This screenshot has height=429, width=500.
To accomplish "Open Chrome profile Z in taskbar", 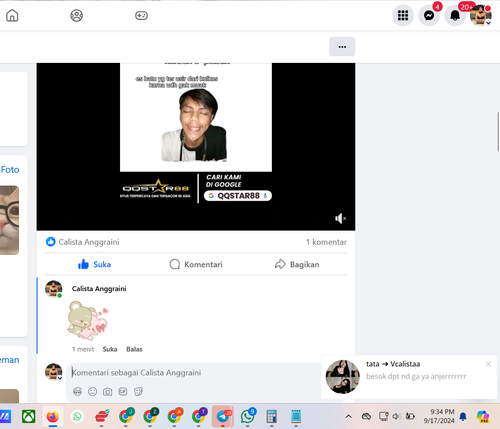I will point(150,416).
